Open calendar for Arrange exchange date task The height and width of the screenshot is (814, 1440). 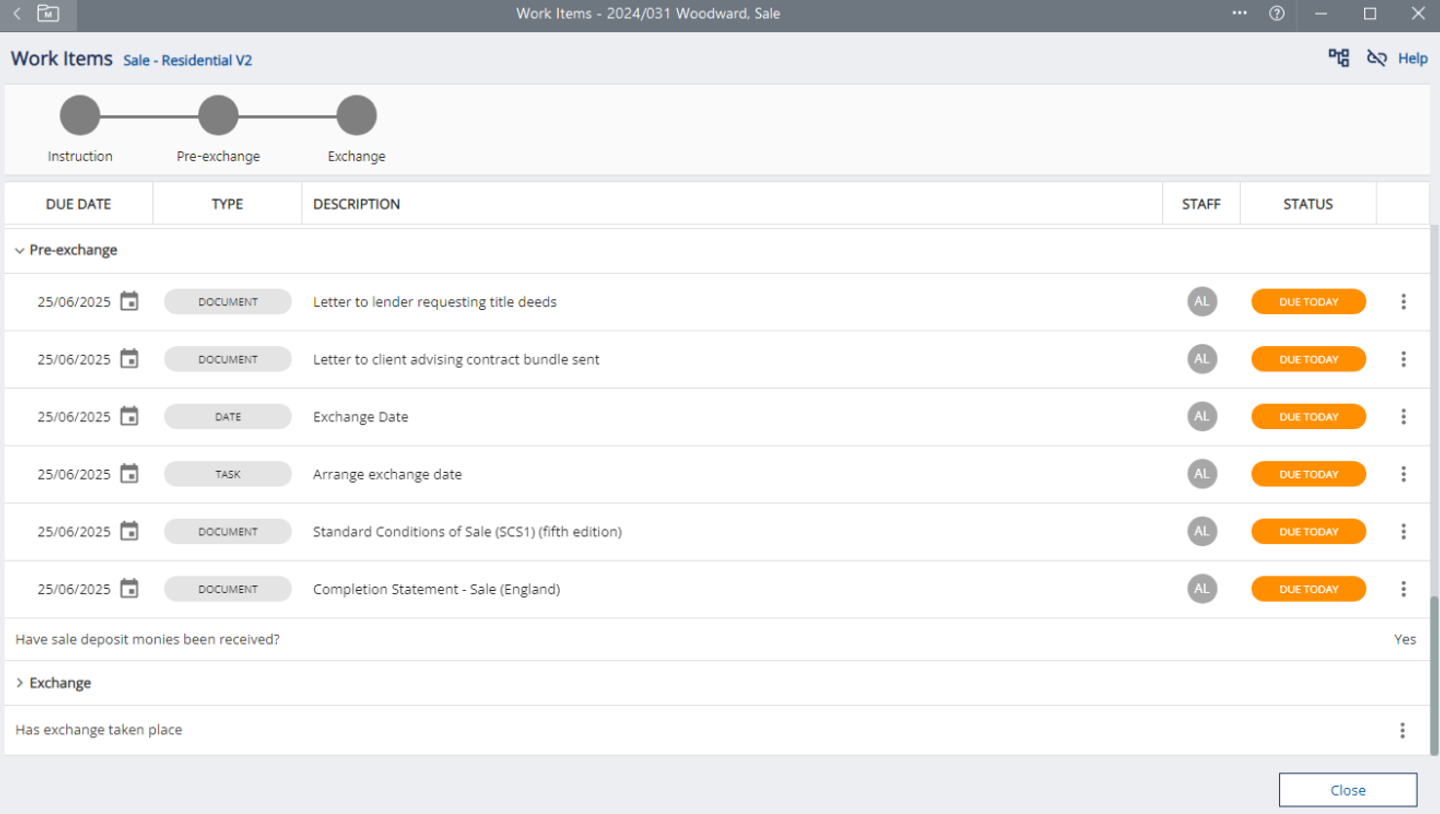tap(129, 474)
